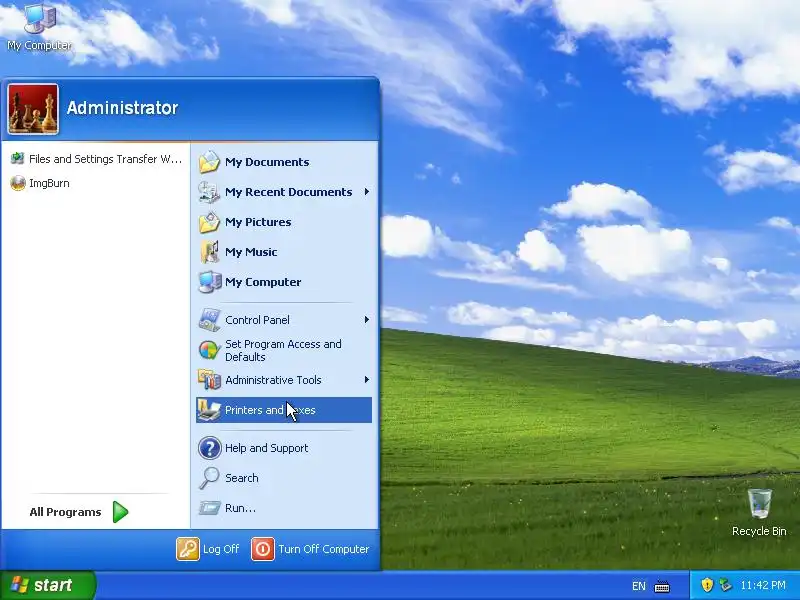This screenshot has width=800, height=600.
Task: Click the Control Panel entry text
Action: (x=257, y=320)
